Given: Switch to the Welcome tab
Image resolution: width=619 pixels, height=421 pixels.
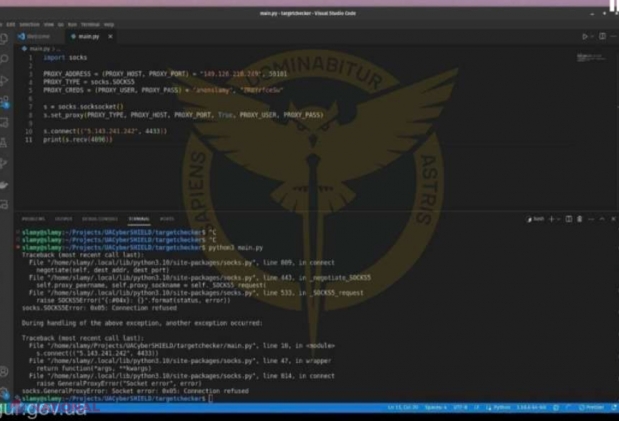Looking at the screenshot, I should coord(38,36).
